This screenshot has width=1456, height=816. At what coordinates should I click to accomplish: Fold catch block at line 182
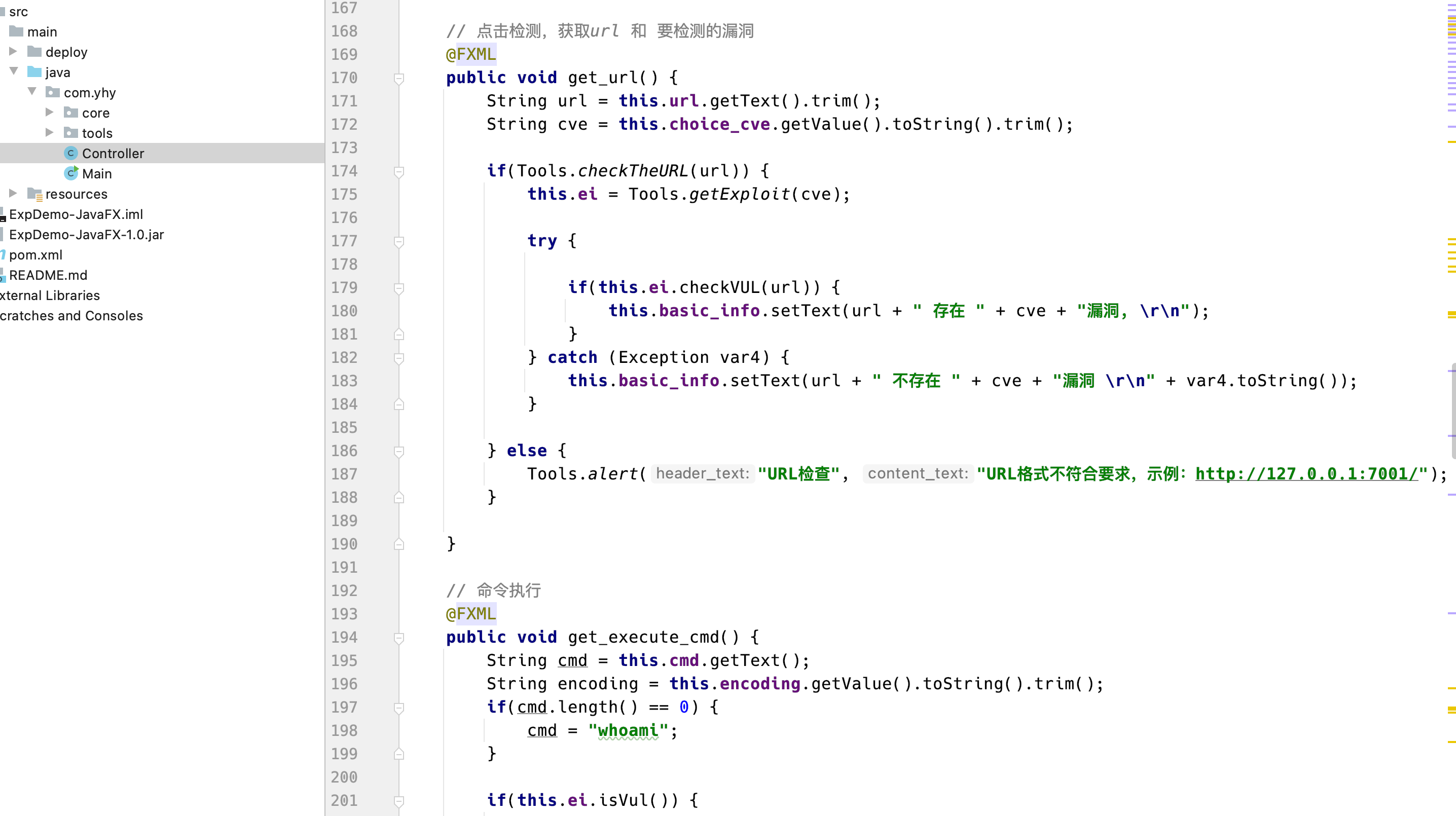(x=399, y=358)
